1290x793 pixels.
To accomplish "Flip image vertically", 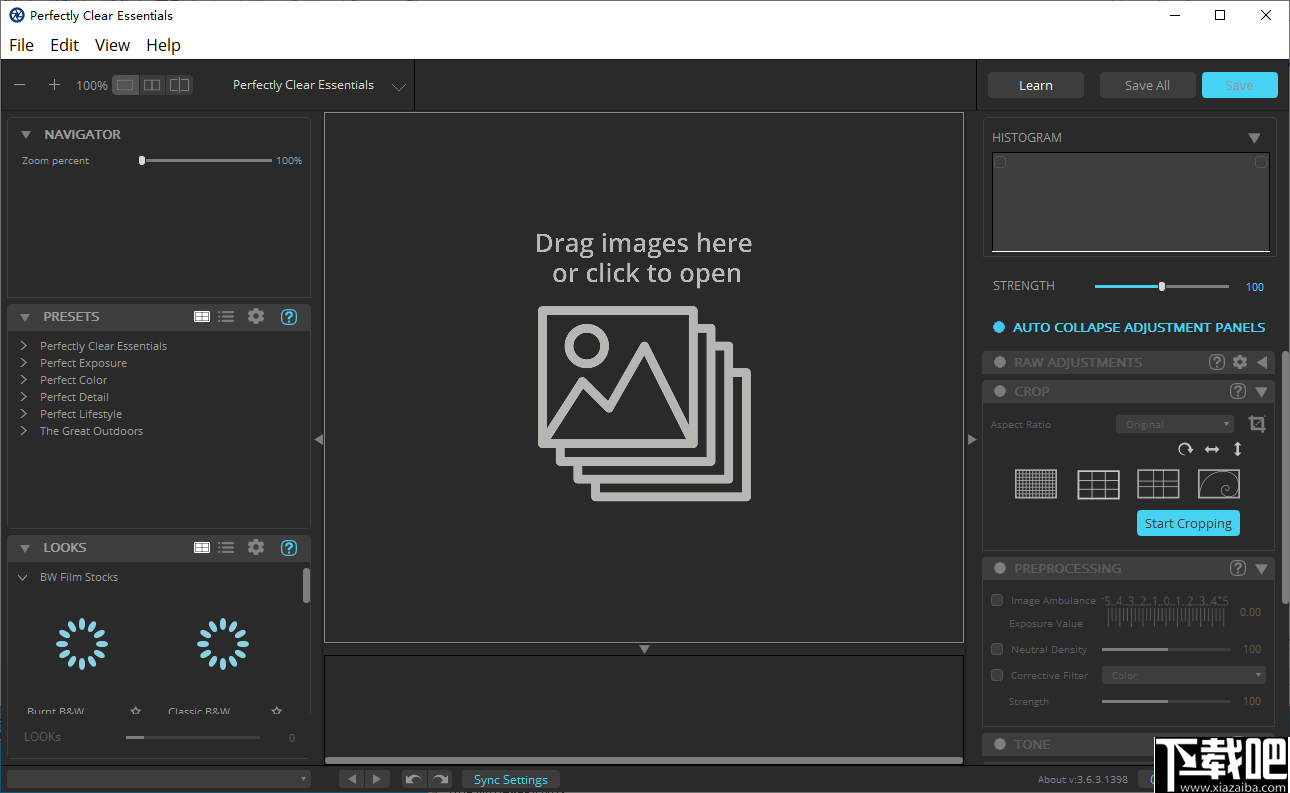I will [x=1238, y=450].
